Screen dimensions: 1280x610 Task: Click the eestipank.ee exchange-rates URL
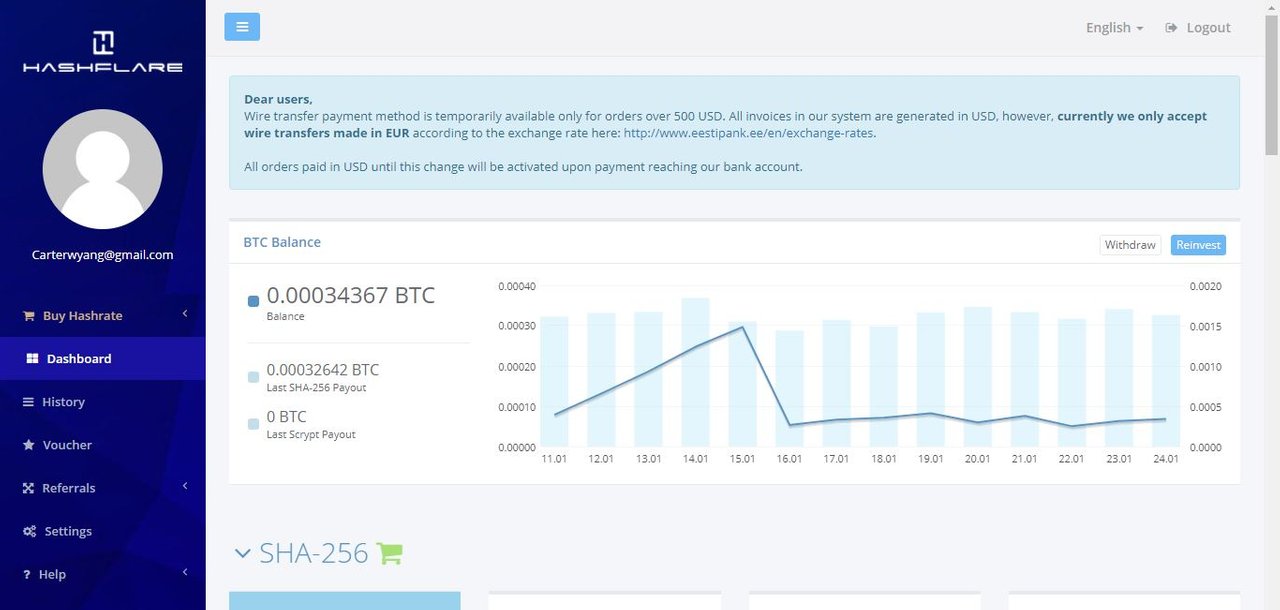pyautogui.click(x=749, y=133)
